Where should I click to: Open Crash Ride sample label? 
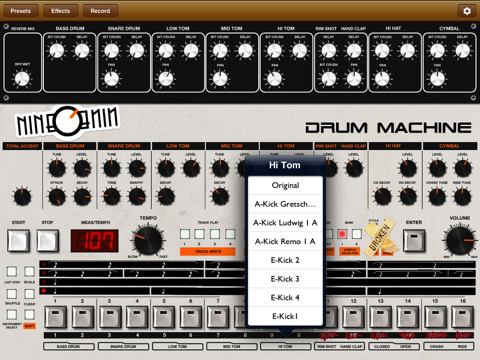click(449, 346)
